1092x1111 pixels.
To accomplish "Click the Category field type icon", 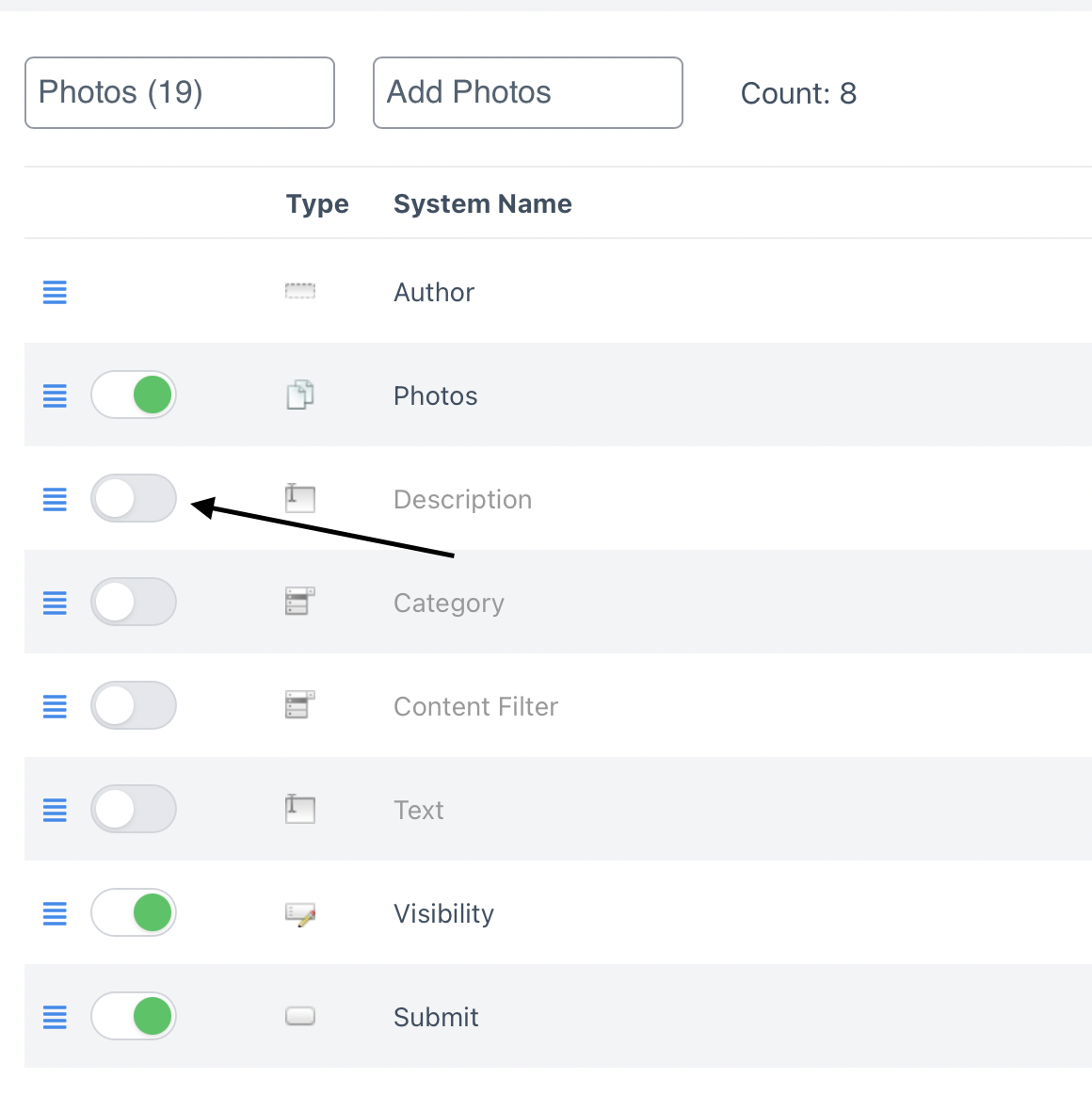I will point(300,602).
